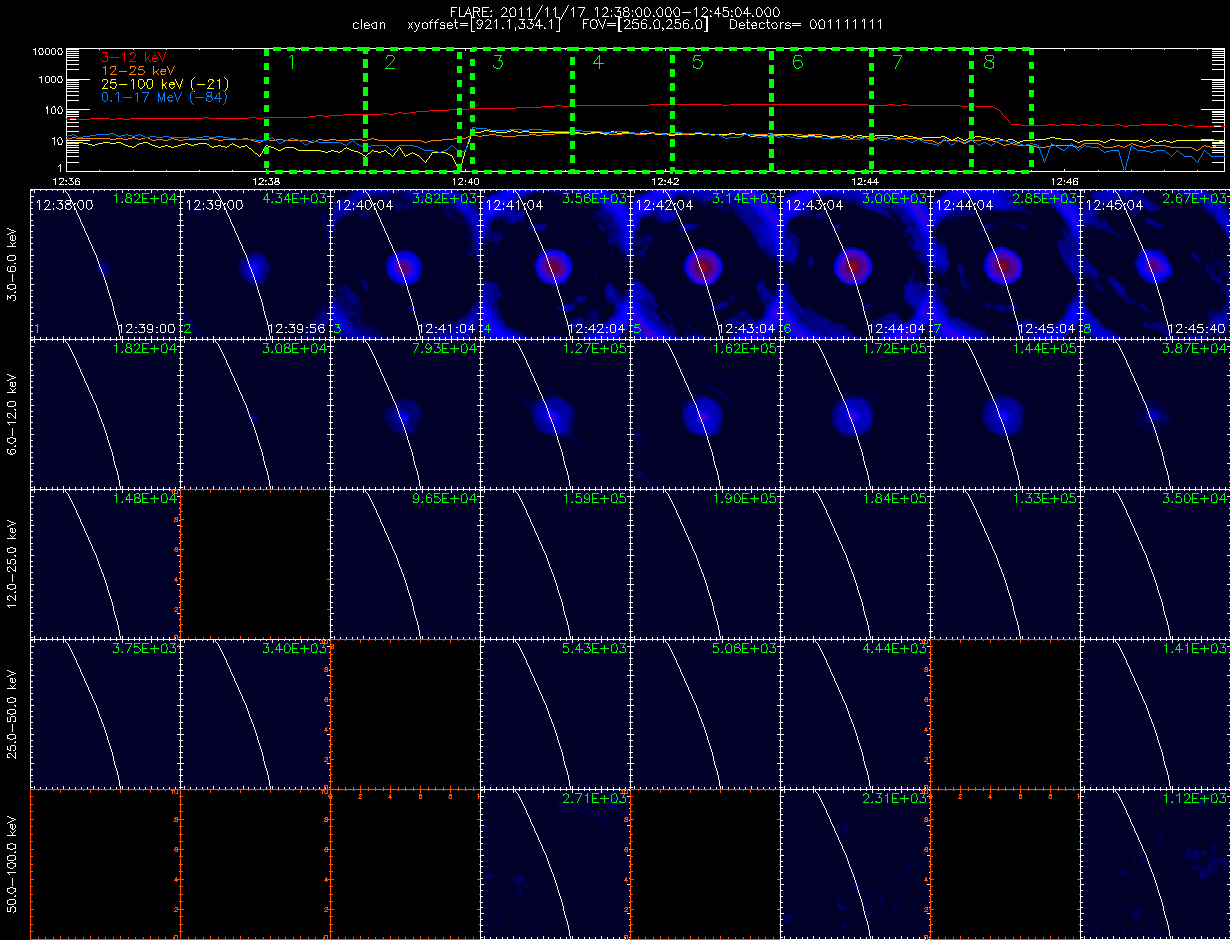The width and height of the screenshot is (1230, 940).
Task: Select the 'clean' algorithm label in header
Action: click(369, 24)
